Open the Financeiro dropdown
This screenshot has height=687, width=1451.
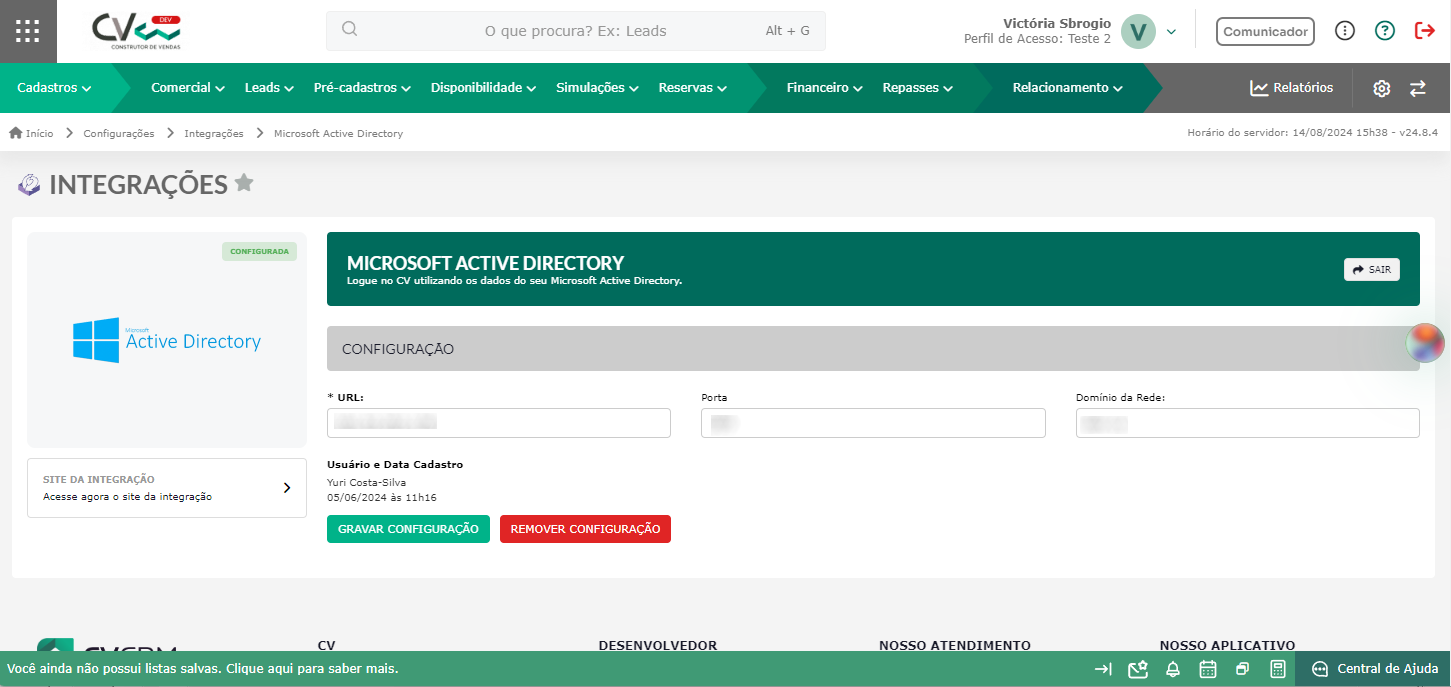pos(824,88)
